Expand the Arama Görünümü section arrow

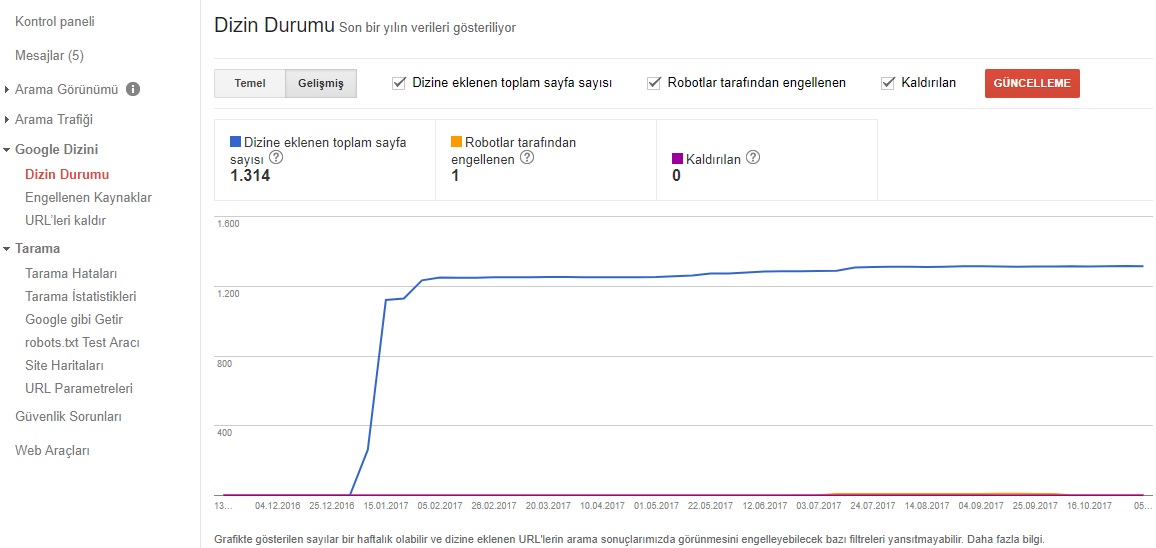click(7, 90)
